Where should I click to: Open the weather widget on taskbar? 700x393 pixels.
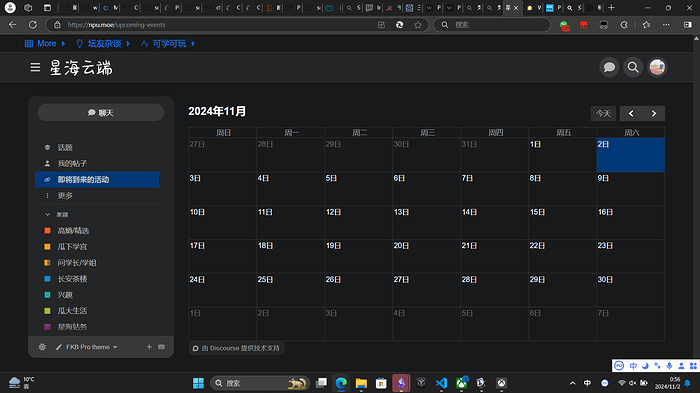coord(21,383)
